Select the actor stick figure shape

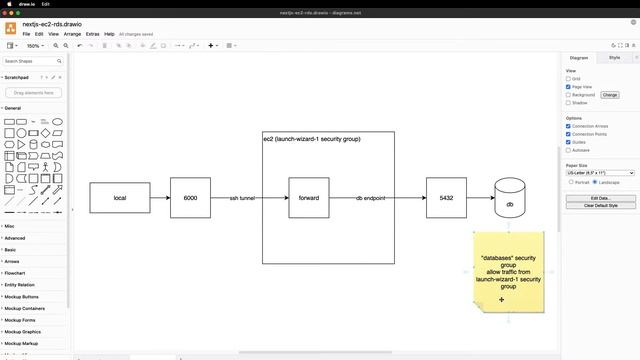pyautogui.click(x=45, y=167)
